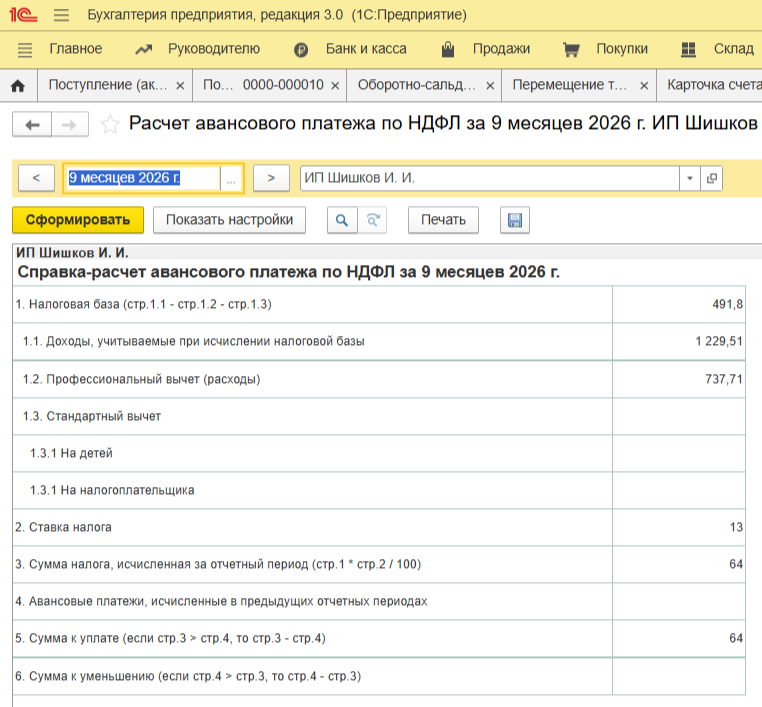Open the Покупки section
Screen dimensions: 762x707
(x=622, y=49)
